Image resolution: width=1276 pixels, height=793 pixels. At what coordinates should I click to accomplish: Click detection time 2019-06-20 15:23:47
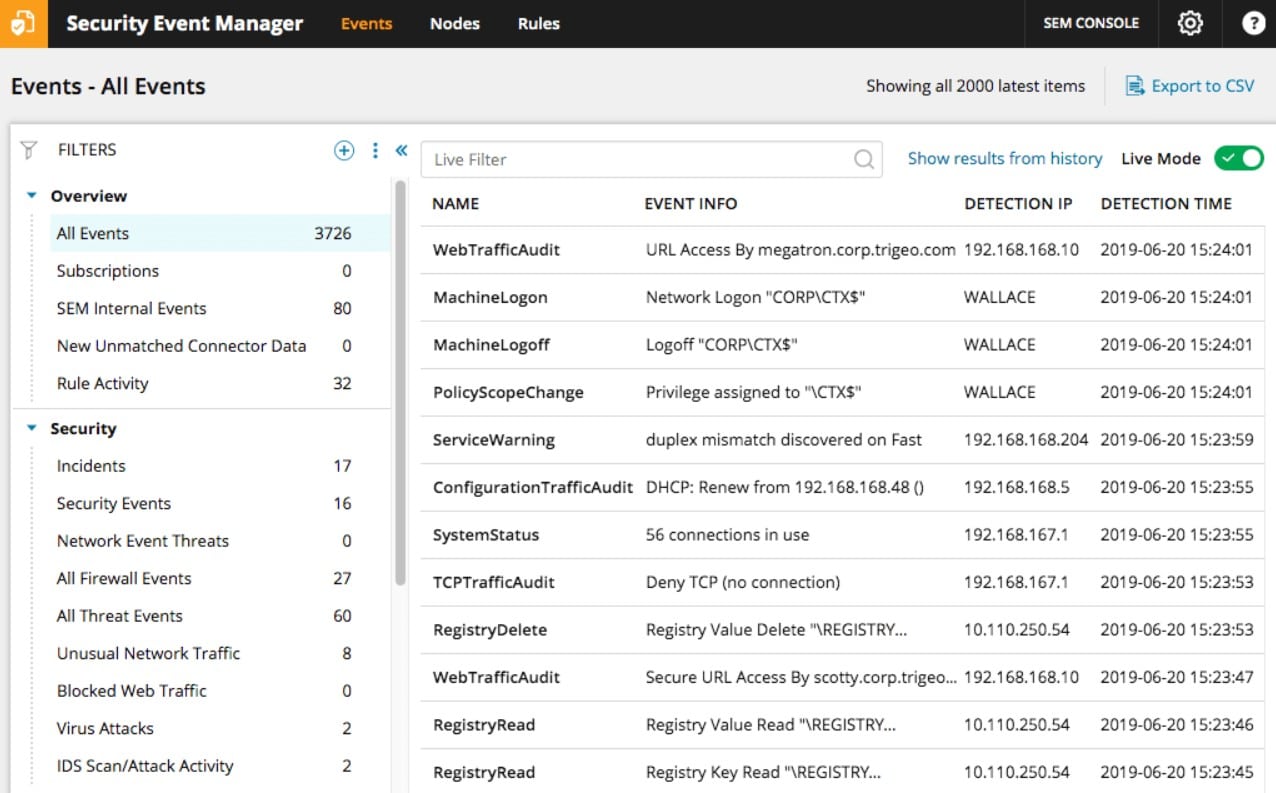pyautogui.click(x=1176, y=677)
